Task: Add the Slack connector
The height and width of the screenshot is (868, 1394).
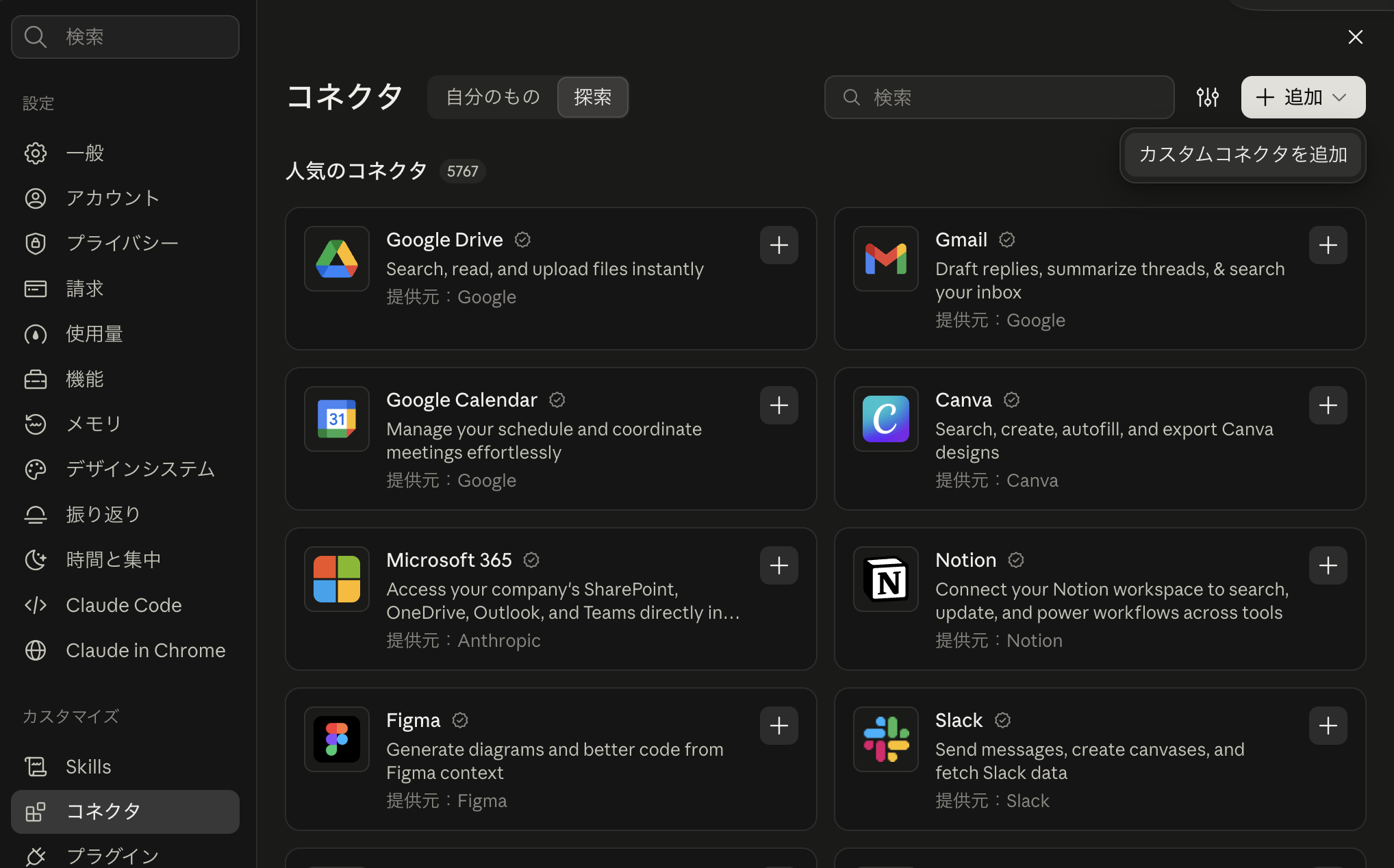Action: click(1328, 726)
